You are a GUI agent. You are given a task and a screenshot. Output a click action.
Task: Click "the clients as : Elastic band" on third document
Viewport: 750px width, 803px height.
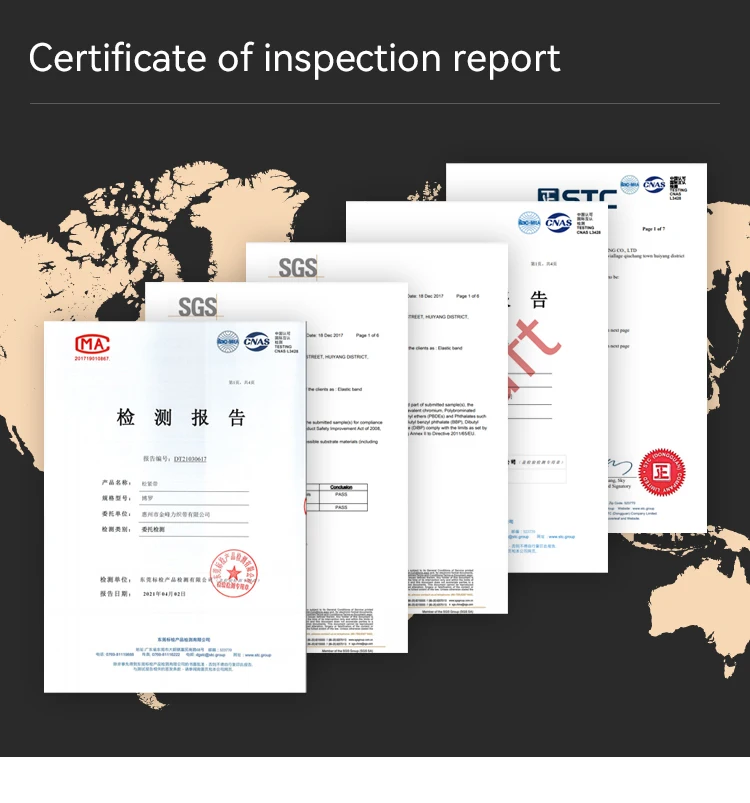point(435,348)
